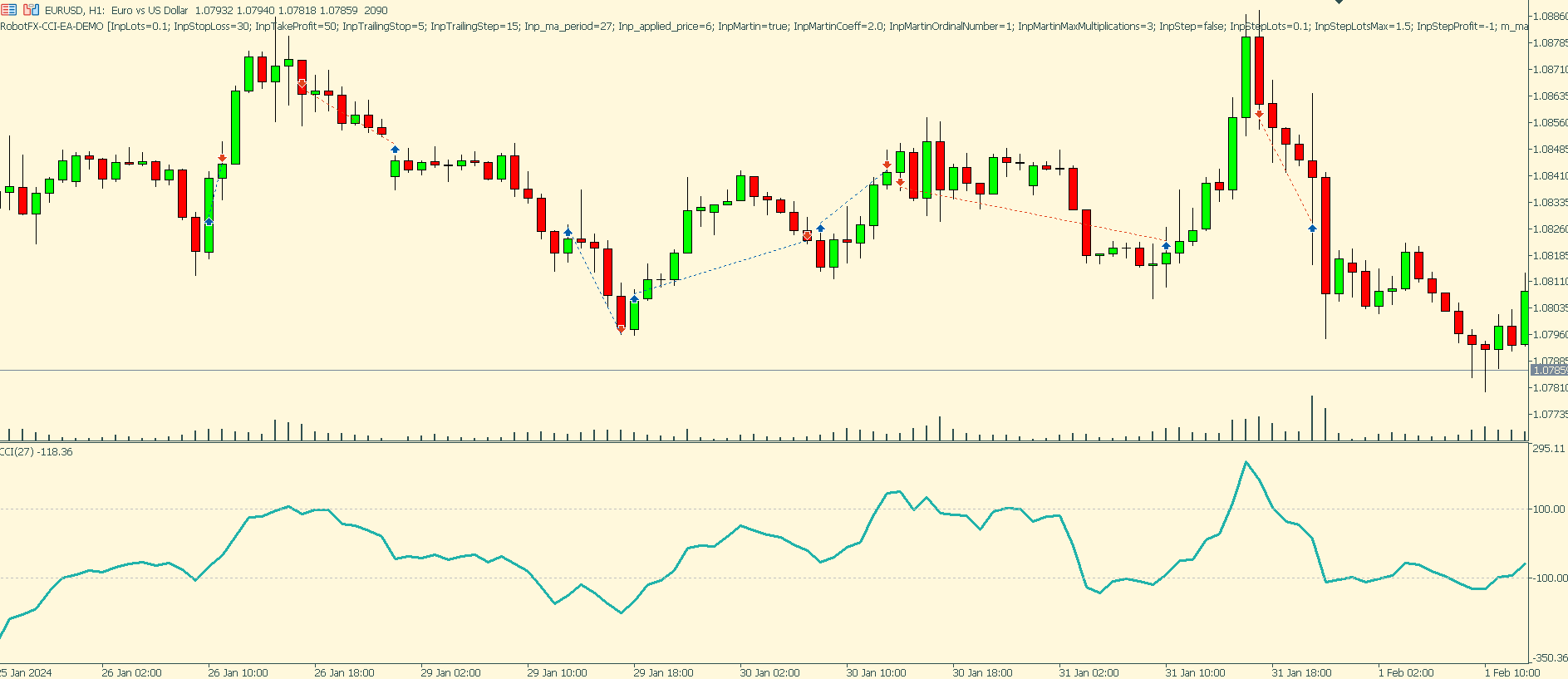This screenshot has height=679, width=1568.
Task: Click the 30 Jan 02:00 time label
Action: pyautogui.click(x=769, y=673)
